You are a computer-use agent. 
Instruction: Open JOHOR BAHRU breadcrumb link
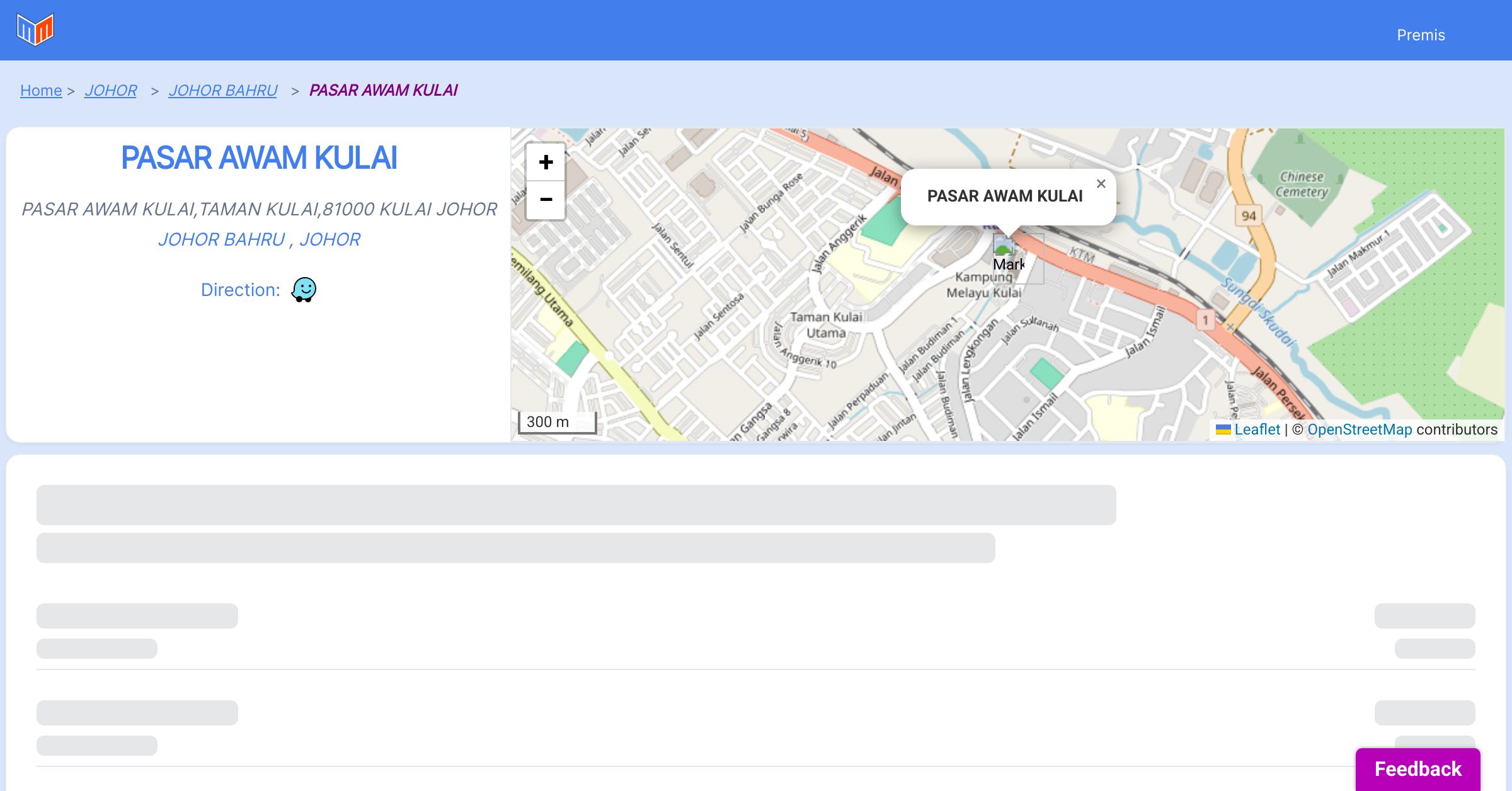pyautogui.click(x=223, y=91)
